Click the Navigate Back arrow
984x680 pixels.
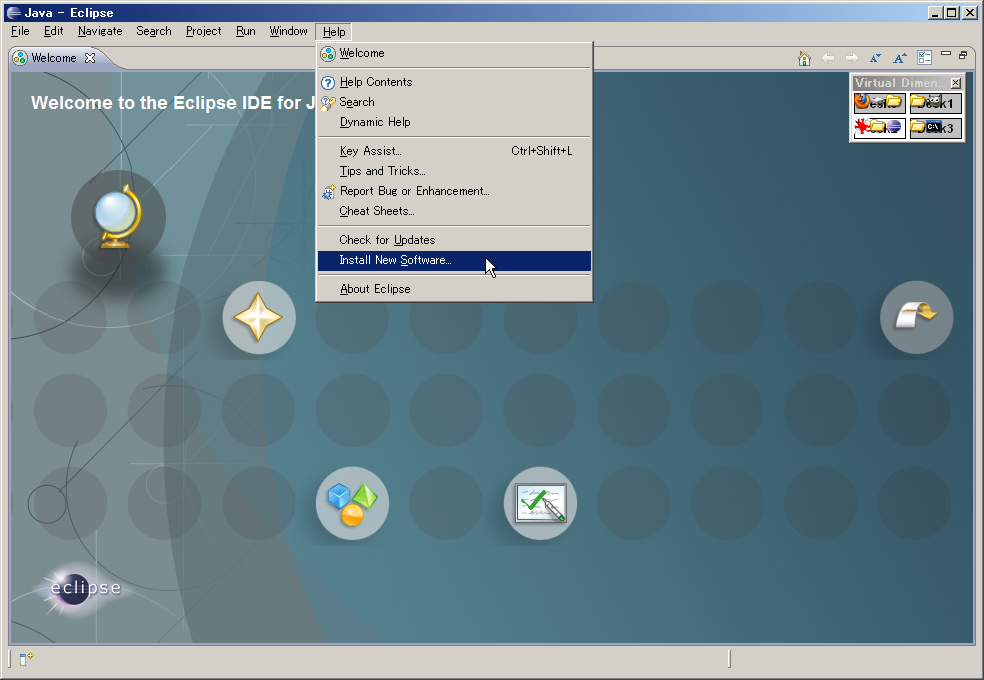point(828,58)
